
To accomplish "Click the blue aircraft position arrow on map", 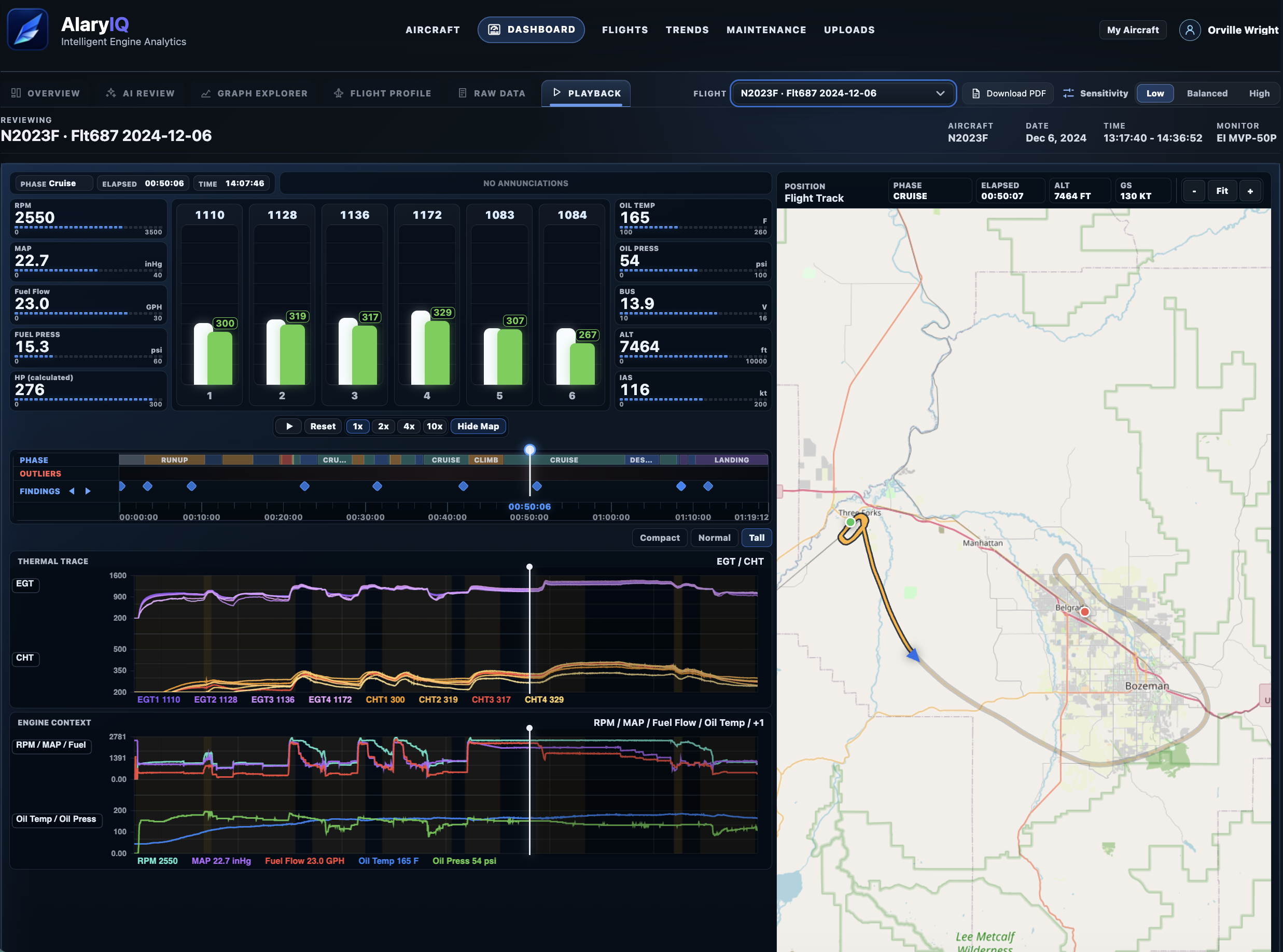I will click(x=913, y=655).
